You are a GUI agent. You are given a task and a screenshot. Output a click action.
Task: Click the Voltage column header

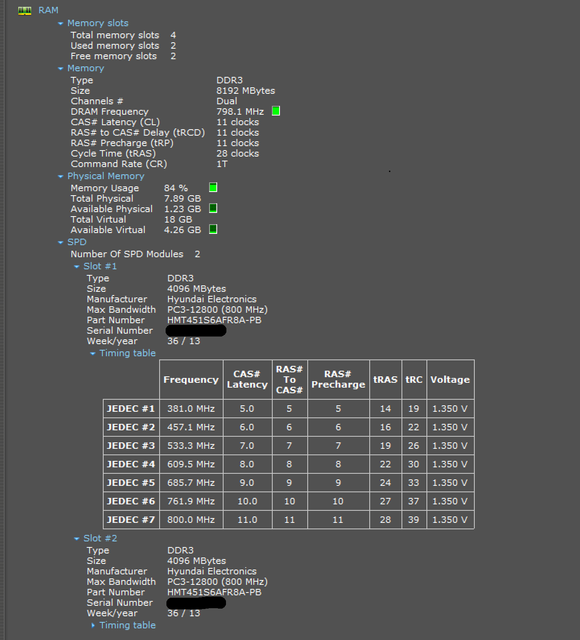pyautogui.click(x=450, y=380)
